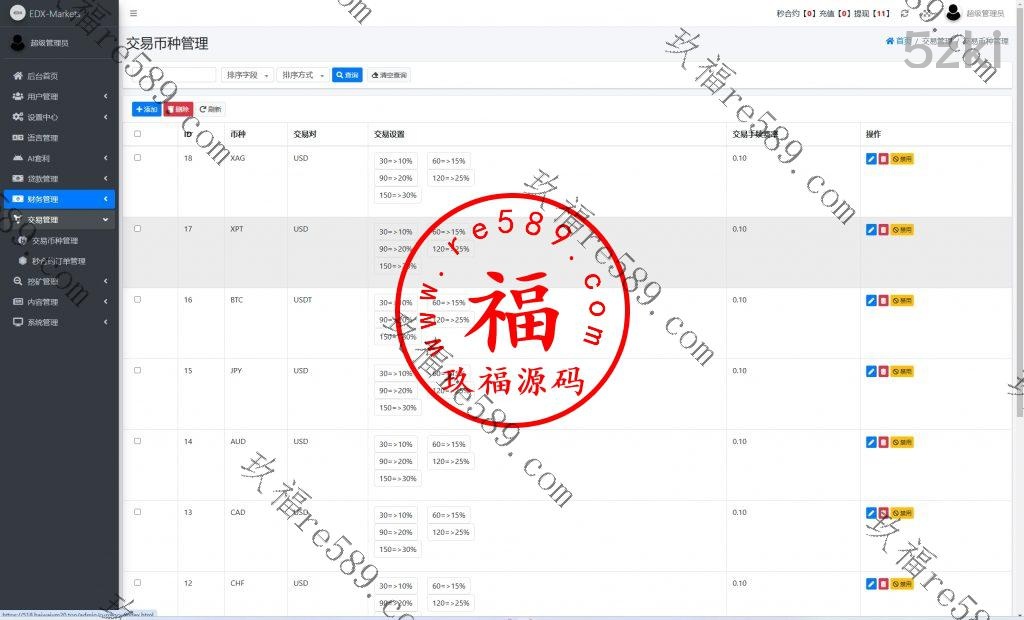Open 后台首页 in the sidebar
Screen dimensions: 1024x620
coord(42,76)
